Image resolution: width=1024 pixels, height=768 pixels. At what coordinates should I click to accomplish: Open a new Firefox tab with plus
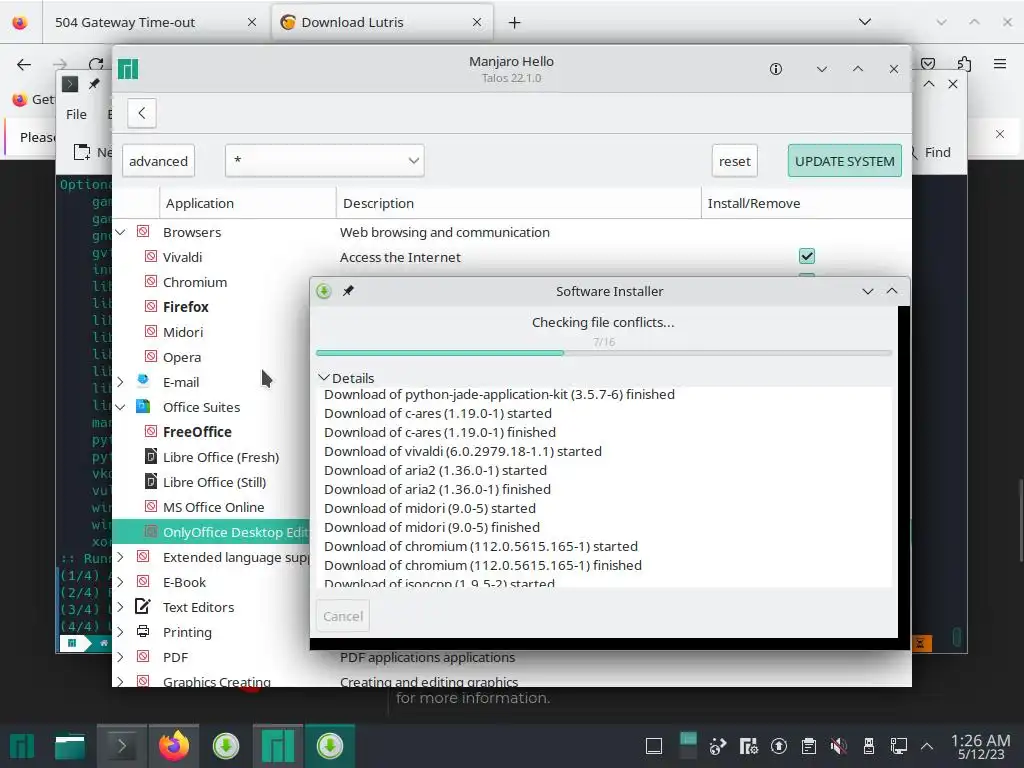(515, 23)
